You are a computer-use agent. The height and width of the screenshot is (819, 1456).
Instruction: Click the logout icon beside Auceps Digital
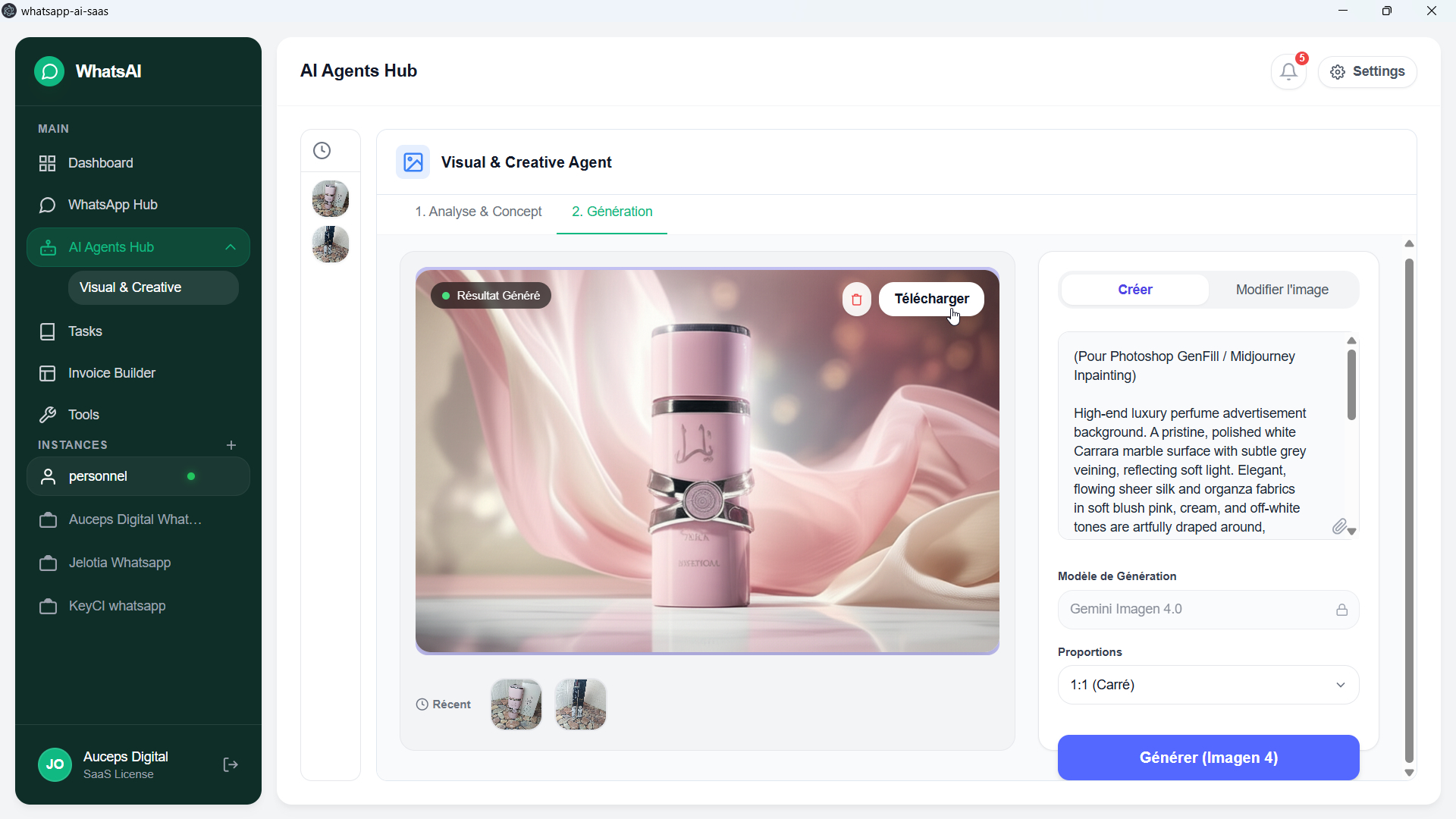tap(231, 764)
